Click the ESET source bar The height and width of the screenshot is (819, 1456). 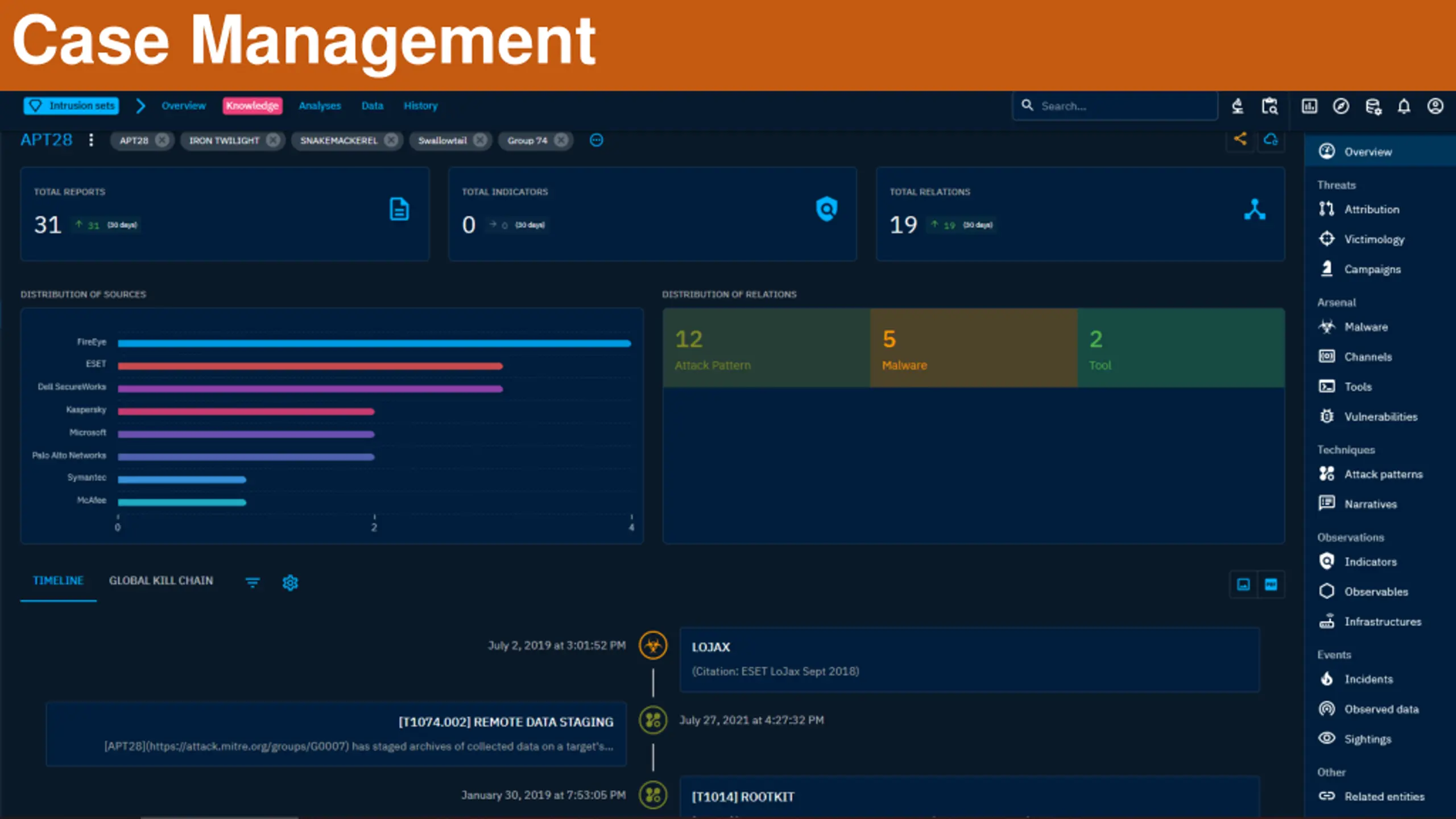pyautogui.click(x=310, y=366)
